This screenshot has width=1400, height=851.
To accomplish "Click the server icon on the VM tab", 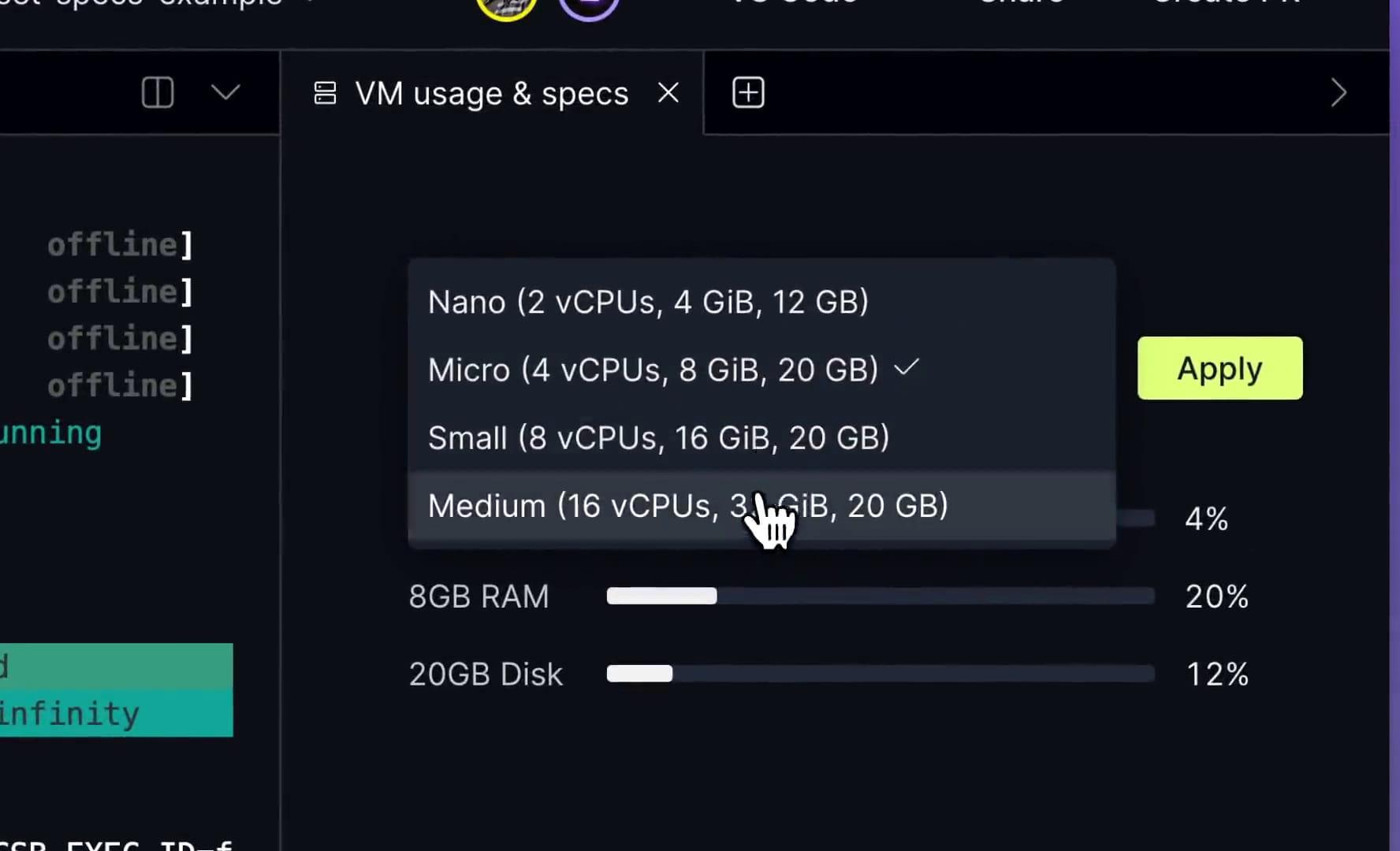I will (325, 92).
